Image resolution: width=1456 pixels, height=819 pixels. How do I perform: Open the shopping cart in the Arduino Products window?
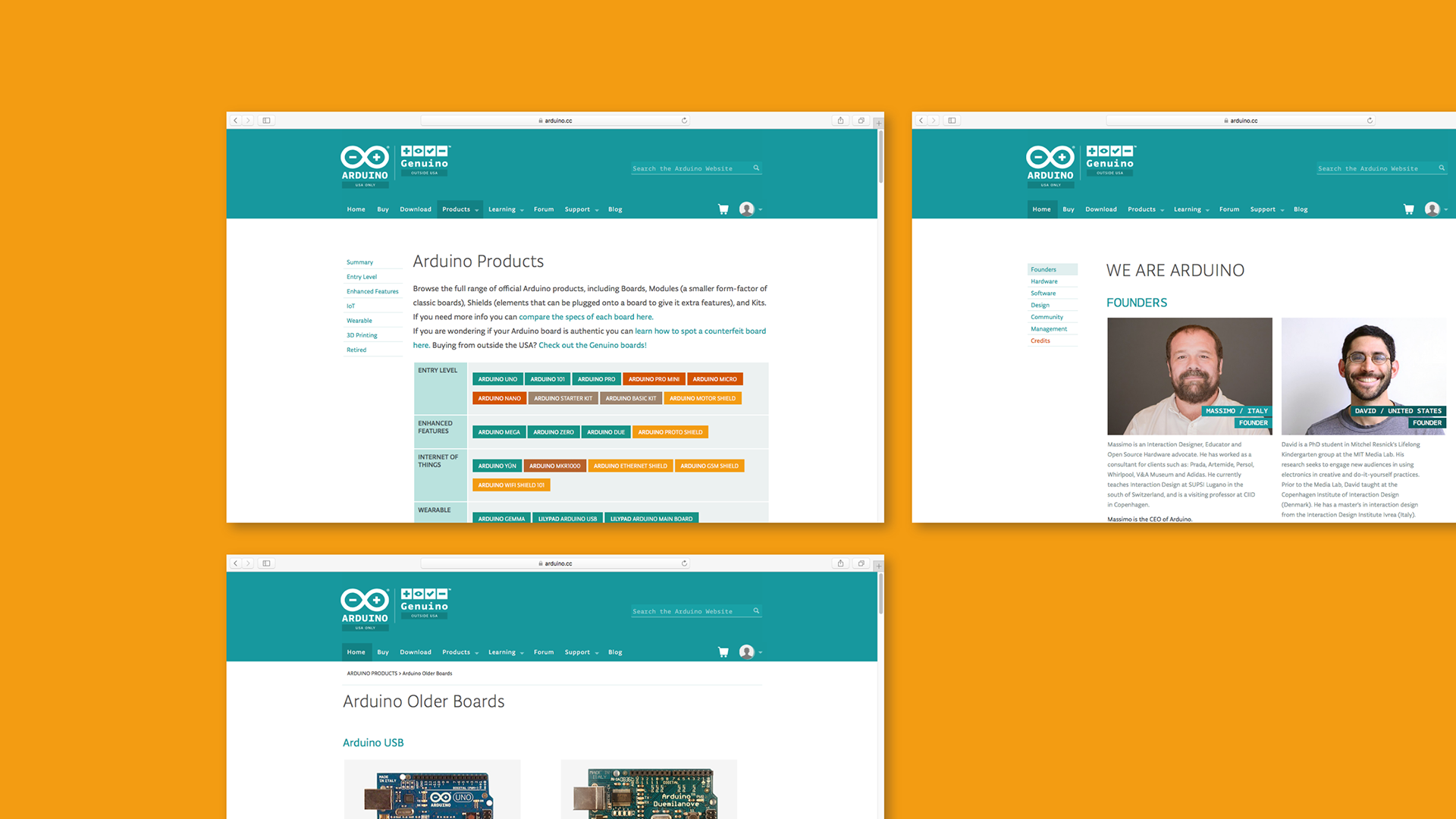[x=723, y=209]
